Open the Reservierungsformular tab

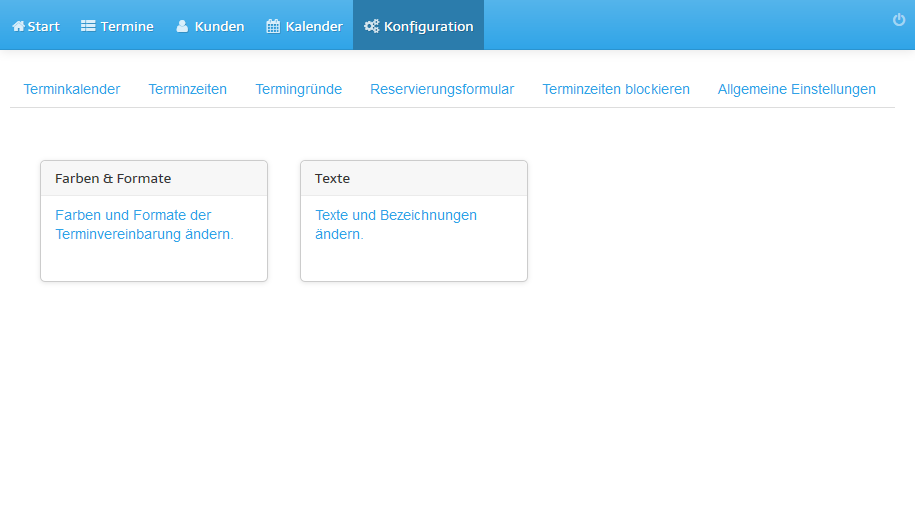442,89
